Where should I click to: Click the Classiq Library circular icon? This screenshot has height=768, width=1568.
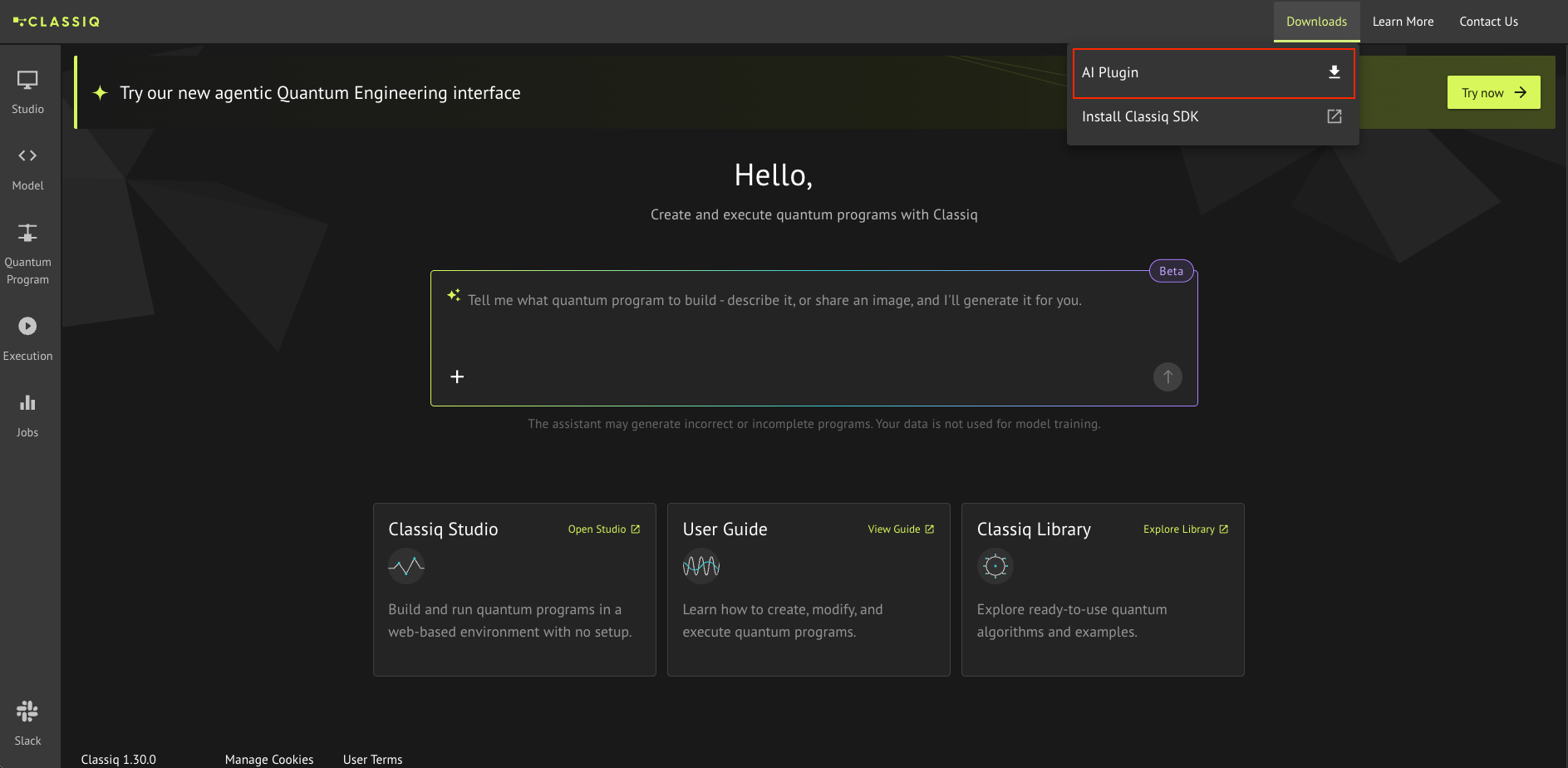(x=995, y=566)
